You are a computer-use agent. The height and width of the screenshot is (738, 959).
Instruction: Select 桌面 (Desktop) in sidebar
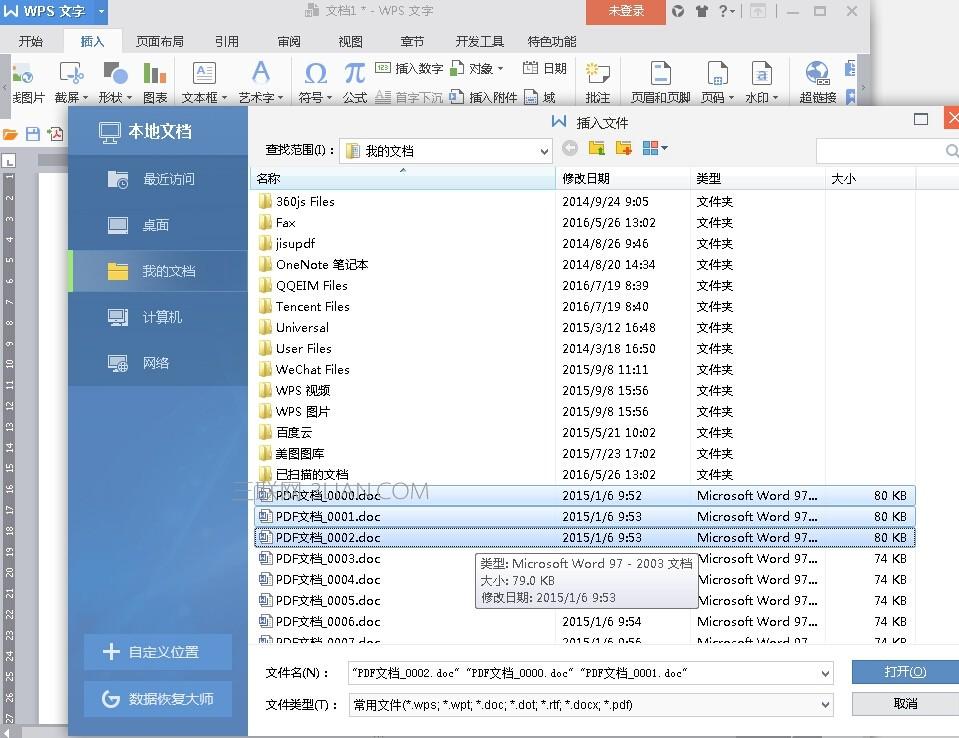point(158,225)
